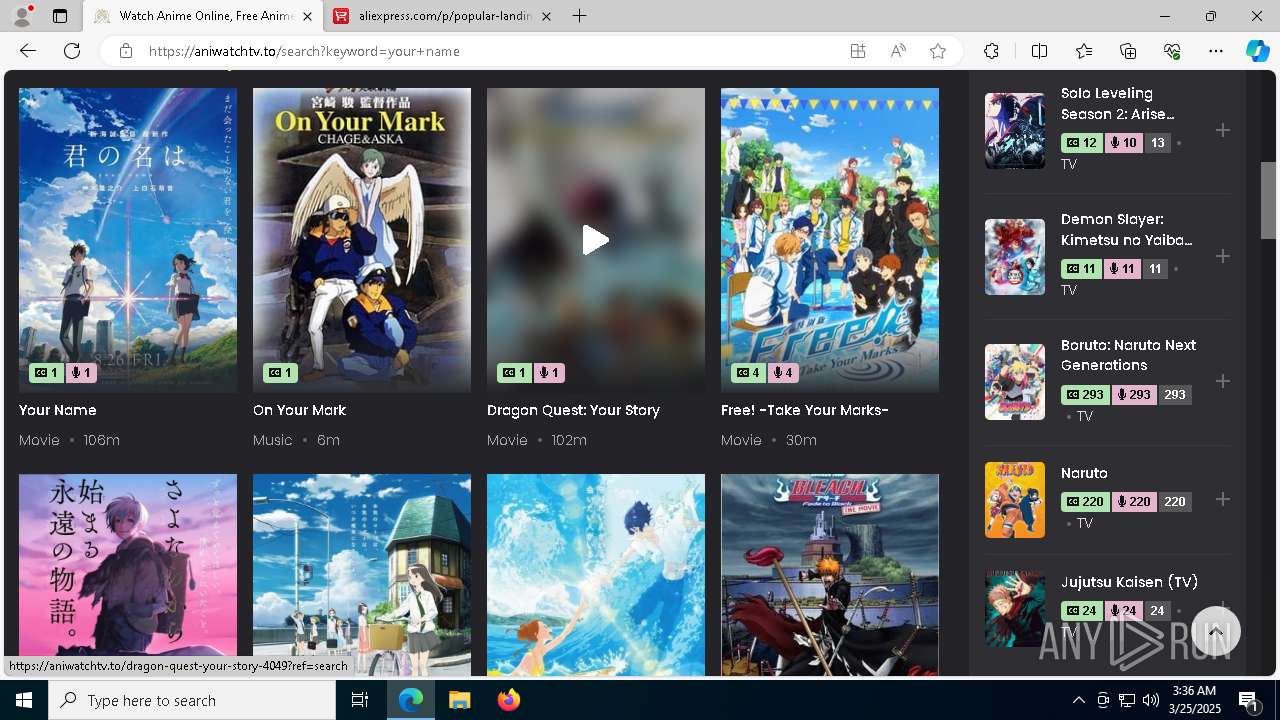Show hidden system tray icons
The image size is (1280, 720).
click(x=1078, y=700)
